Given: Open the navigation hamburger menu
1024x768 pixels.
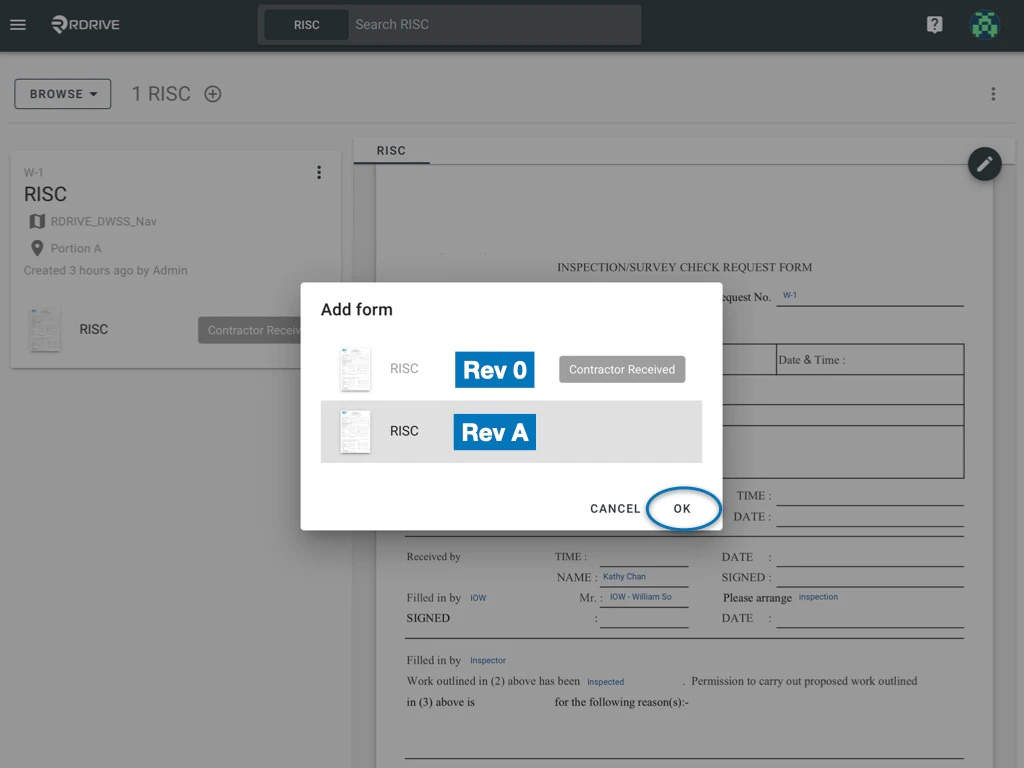Looking at the screenshot, I should pyautogui.click(x=18, y=25).
